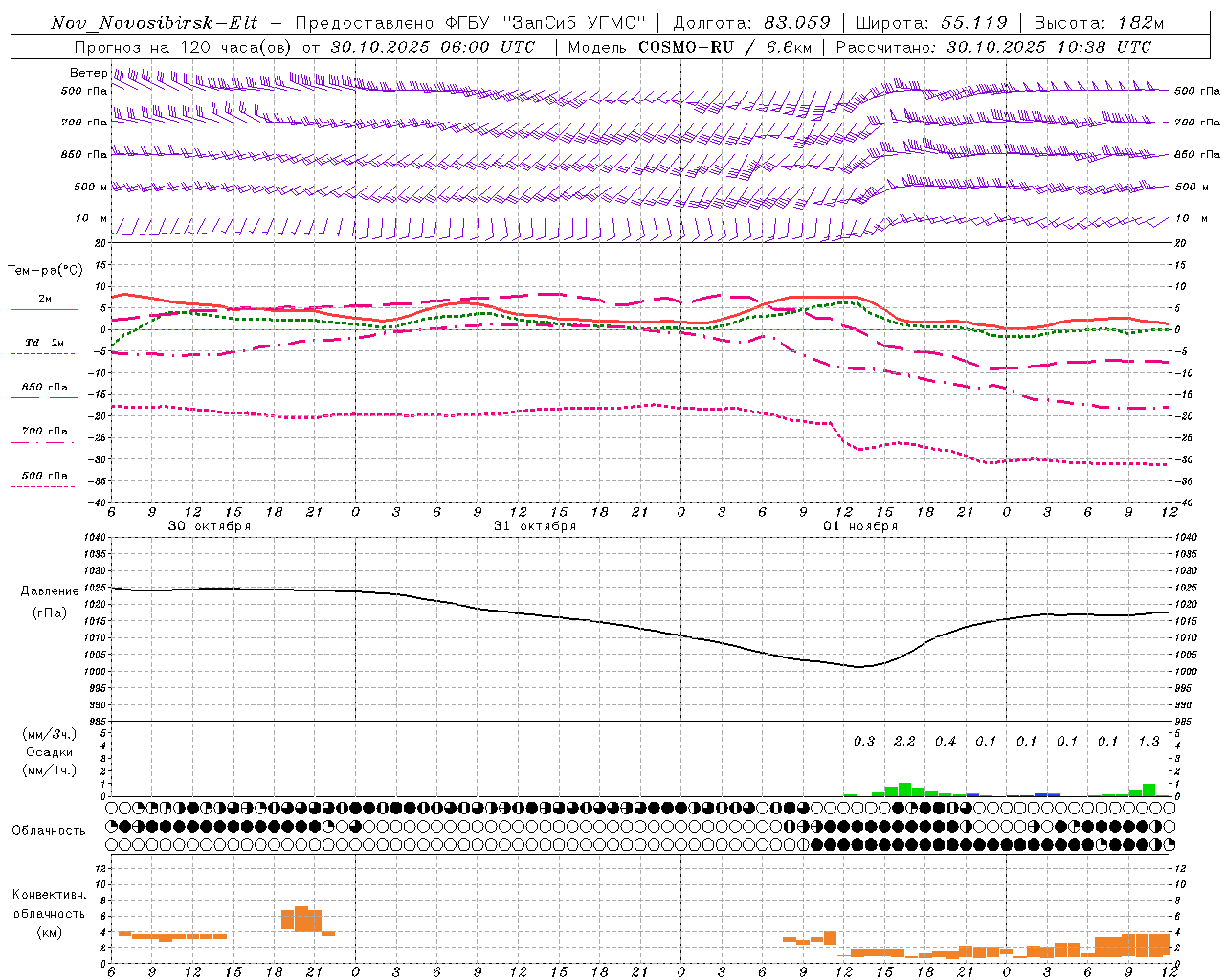The height and width of the screenshot is (980, 1225).
Task: Click the 'Давление' pressure chart label
Action: tap(50, 591)
